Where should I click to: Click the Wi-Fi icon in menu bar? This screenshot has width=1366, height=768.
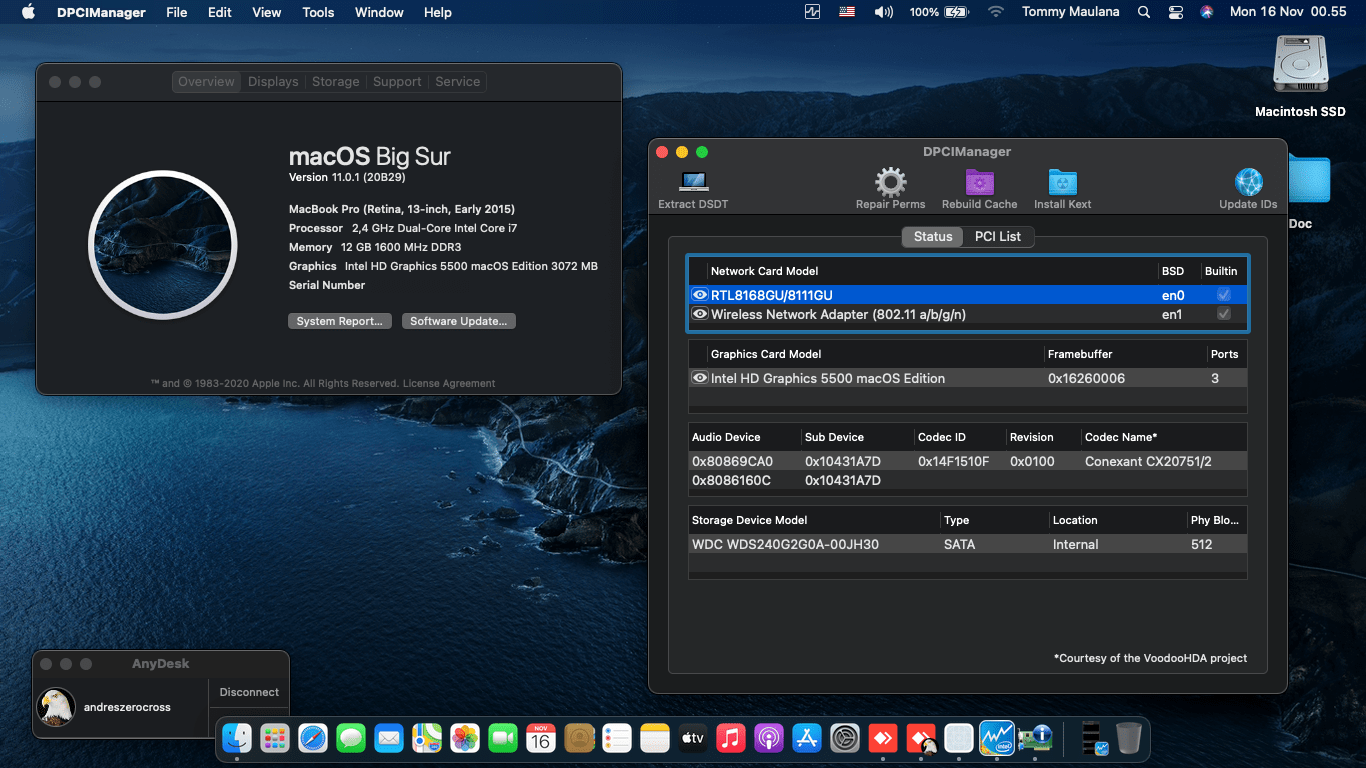coord(995,12)
